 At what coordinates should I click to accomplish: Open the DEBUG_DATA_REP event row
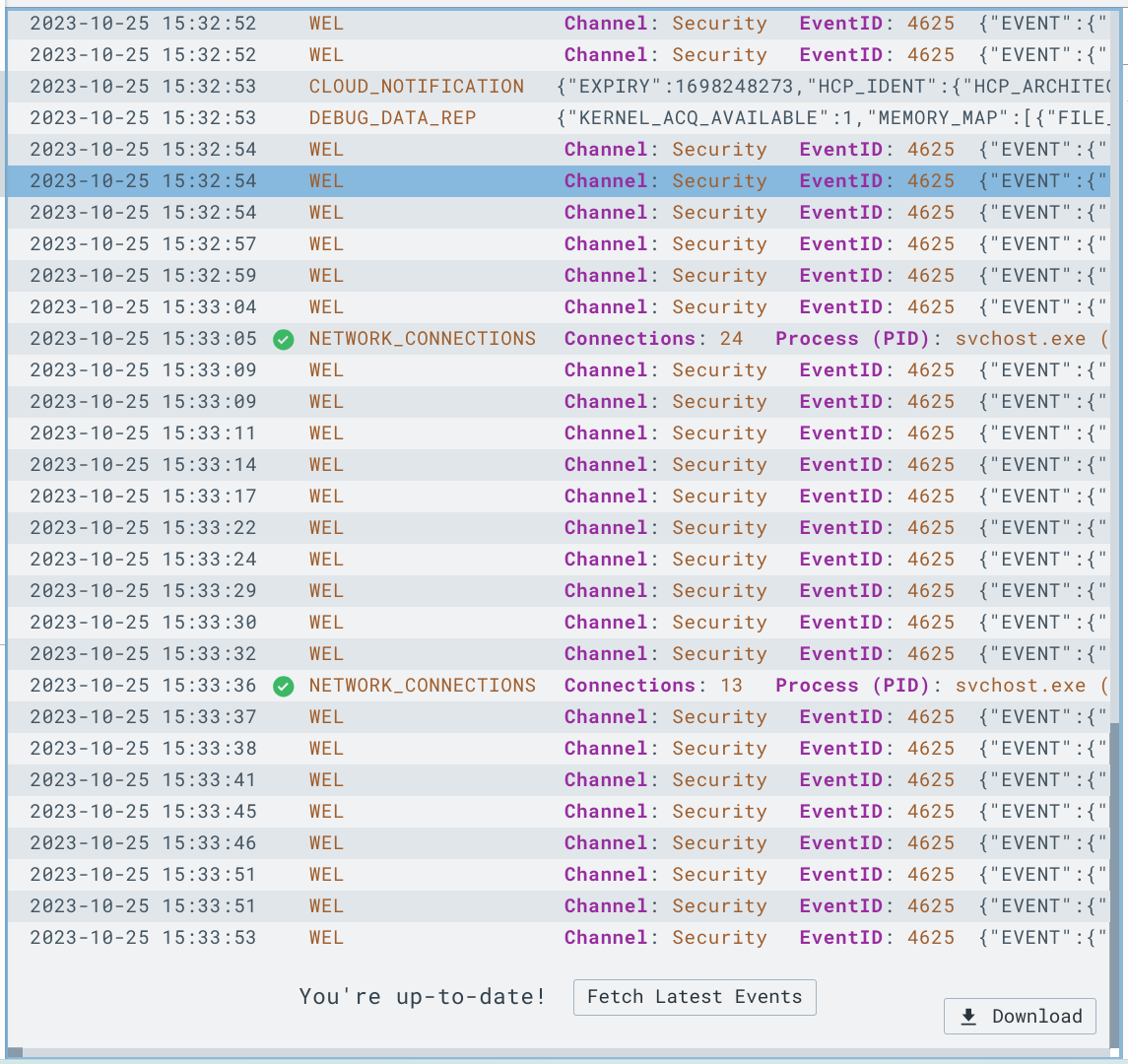click(x=559, y=118)
